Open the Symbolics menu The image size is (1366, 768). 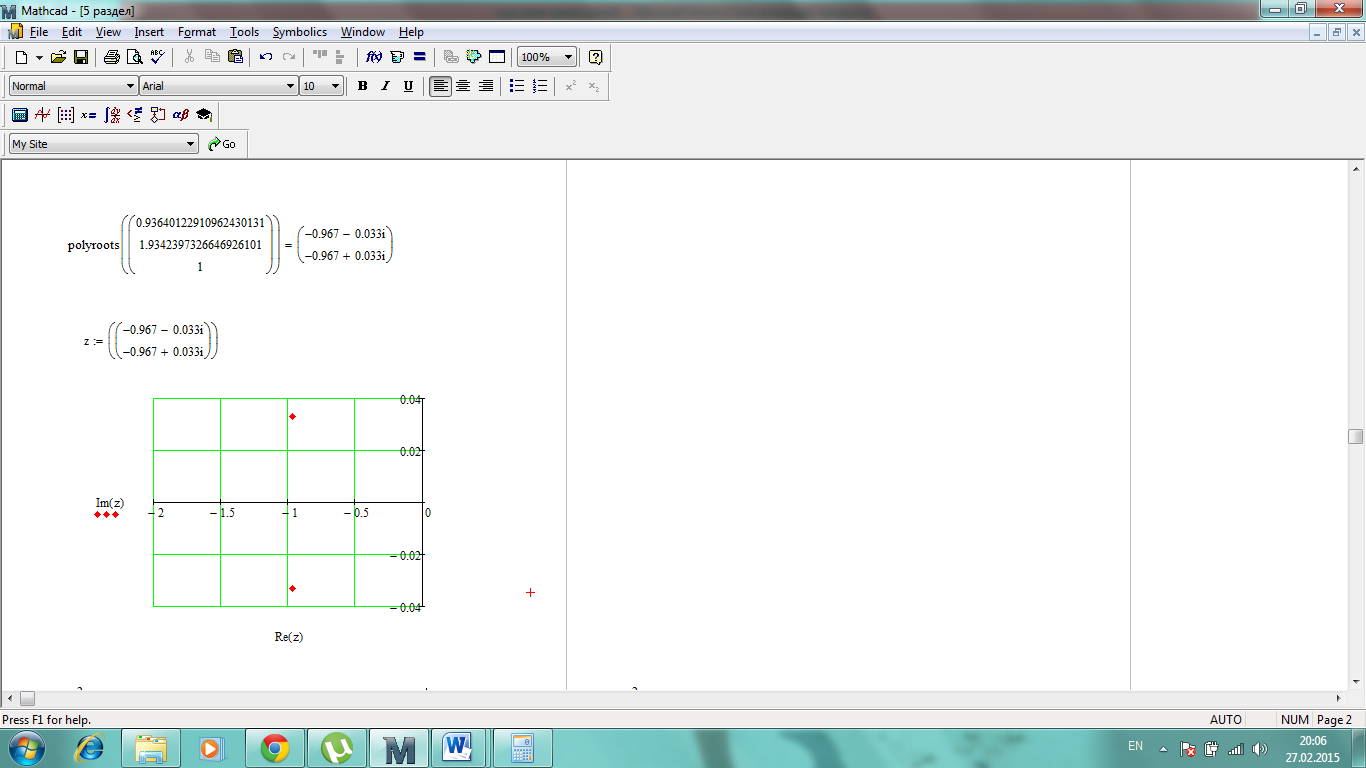tap(299, 32)
